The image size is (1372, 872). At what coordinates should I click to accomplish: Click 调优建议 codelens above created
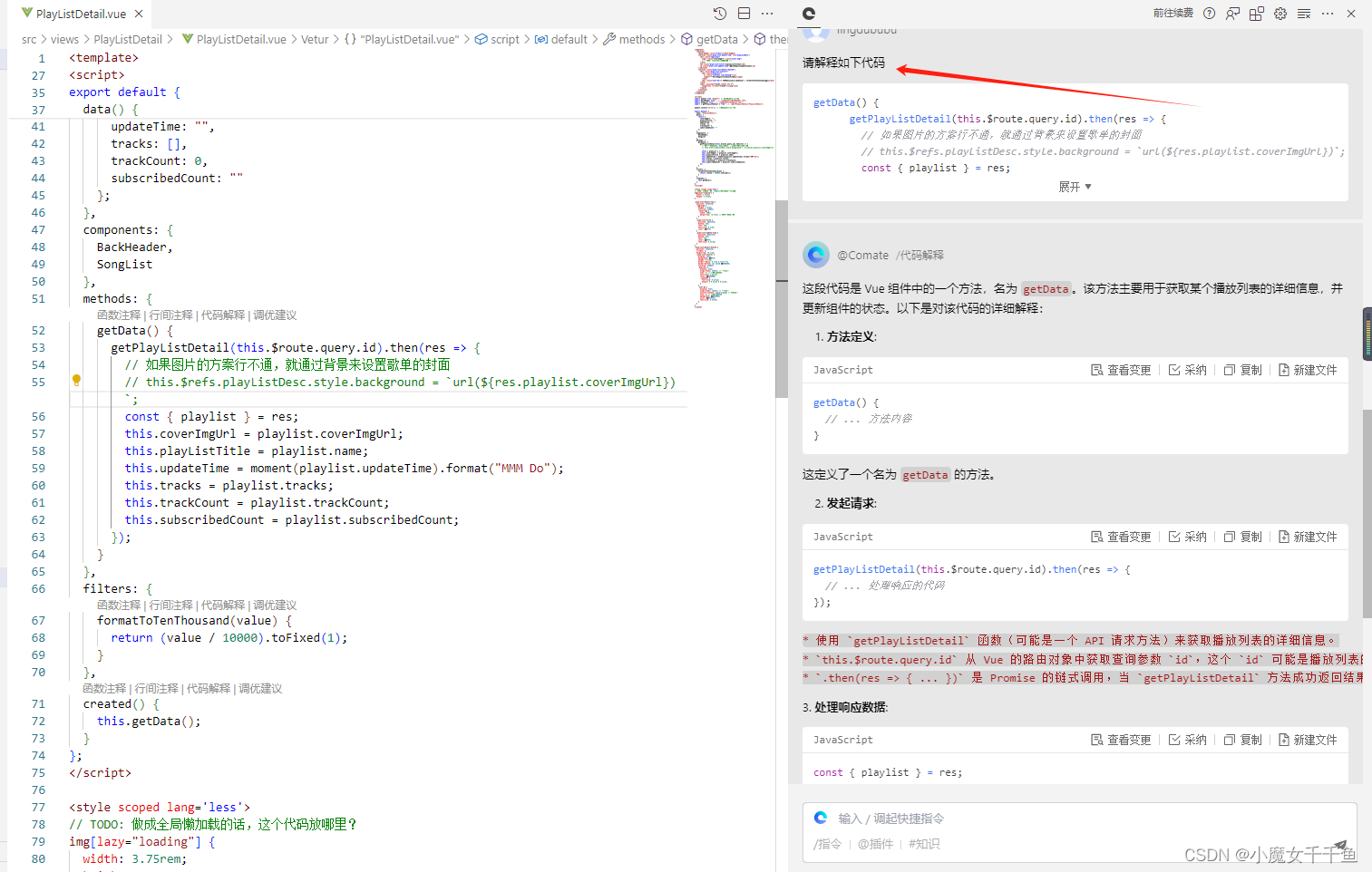click(260, 688)
